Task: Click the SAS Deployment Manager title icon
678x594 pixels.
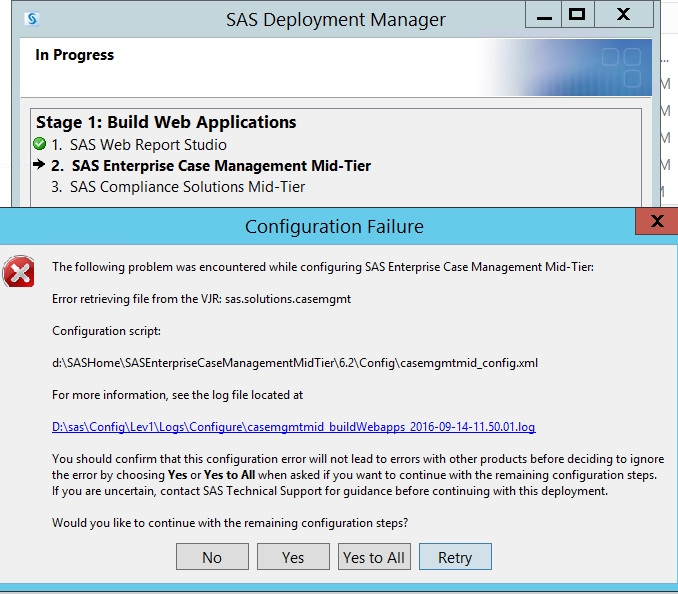Action: 33,18
